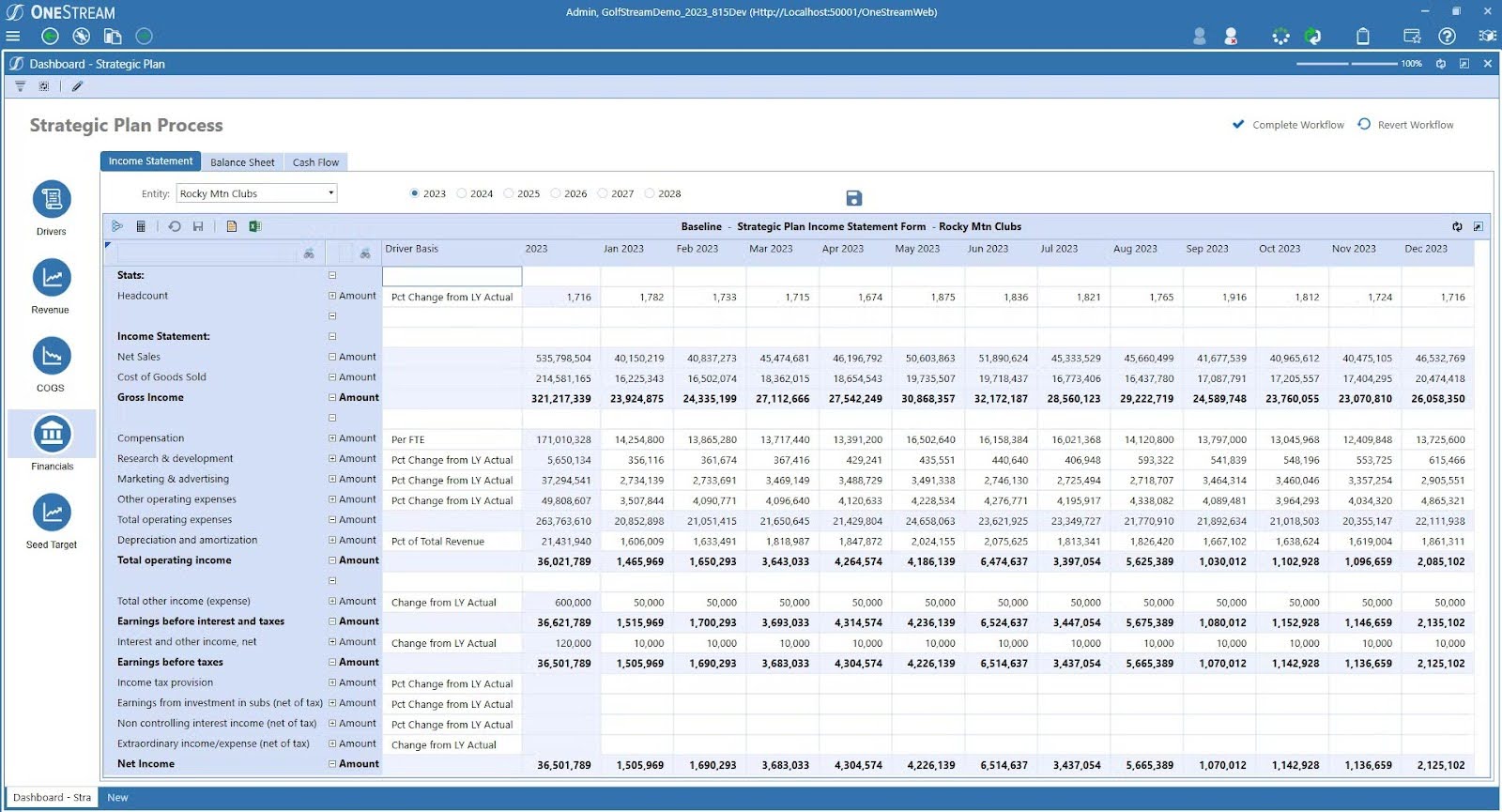Expand the Net Income row expander
The height and width of the screenshot is (812, 1502).
click(332, 764)
